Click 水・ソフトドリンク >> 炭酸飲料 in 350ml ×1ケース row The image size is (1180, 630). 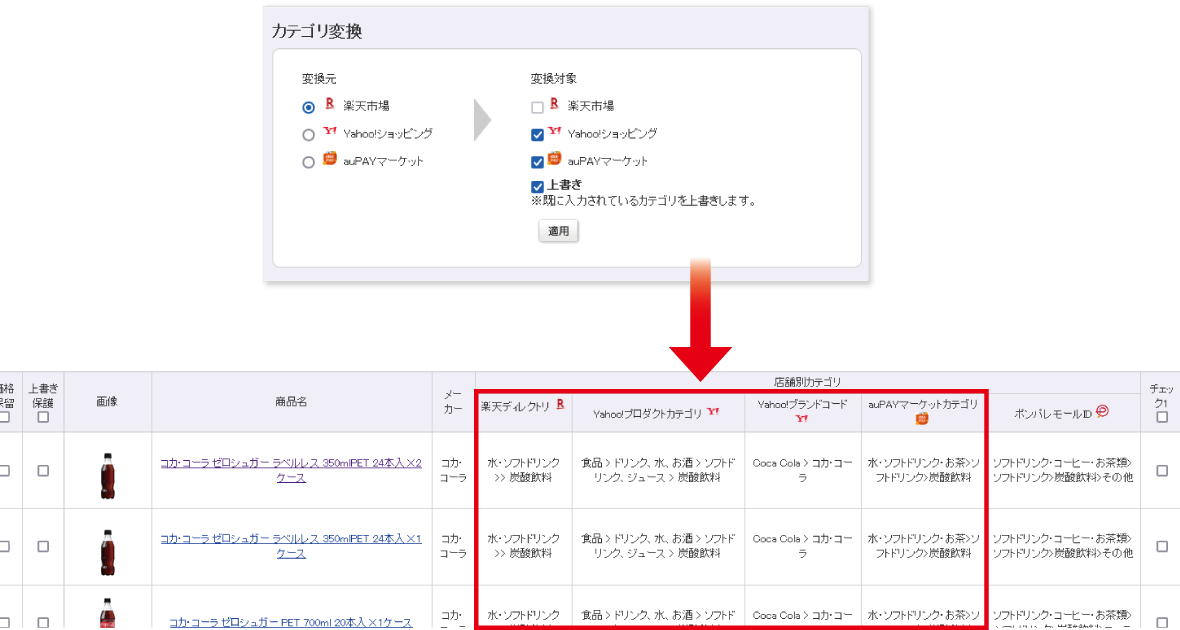tap(524, 546)
